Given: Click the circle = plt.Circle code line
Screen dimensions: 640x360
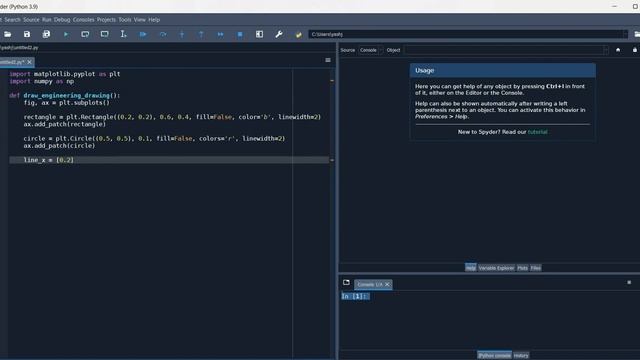Looking at the screenshot, I should [x=154, y=138].
